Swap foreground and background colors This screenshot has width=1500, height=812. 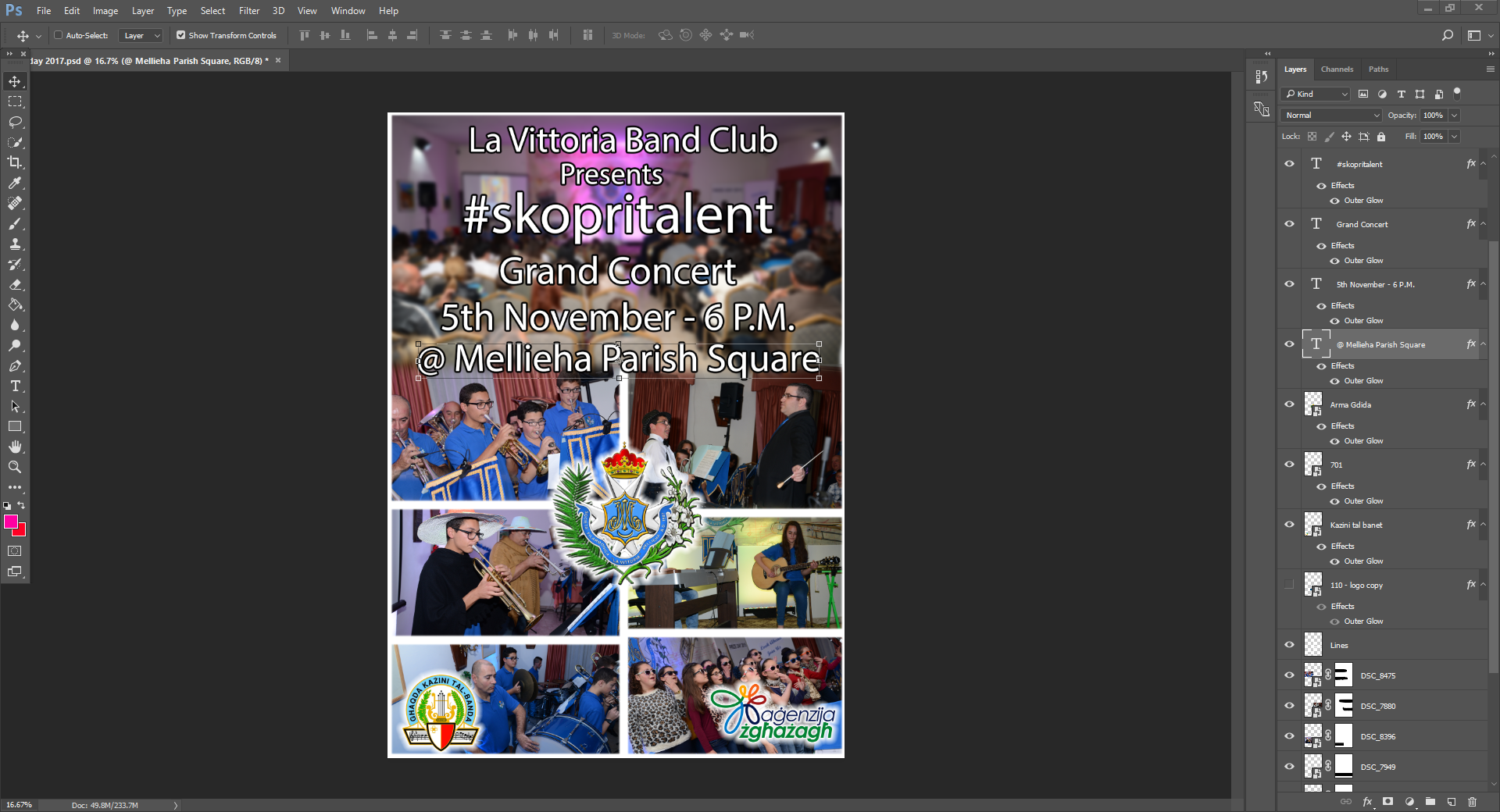point(21,506)
